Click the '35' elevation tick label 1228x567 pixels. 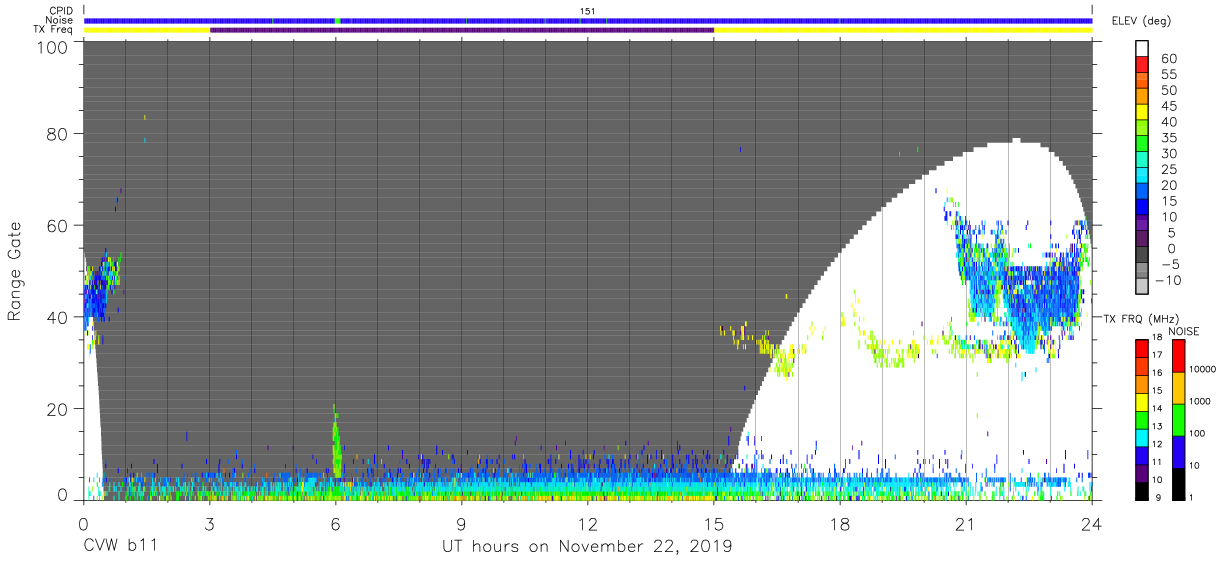(1168, 138)
